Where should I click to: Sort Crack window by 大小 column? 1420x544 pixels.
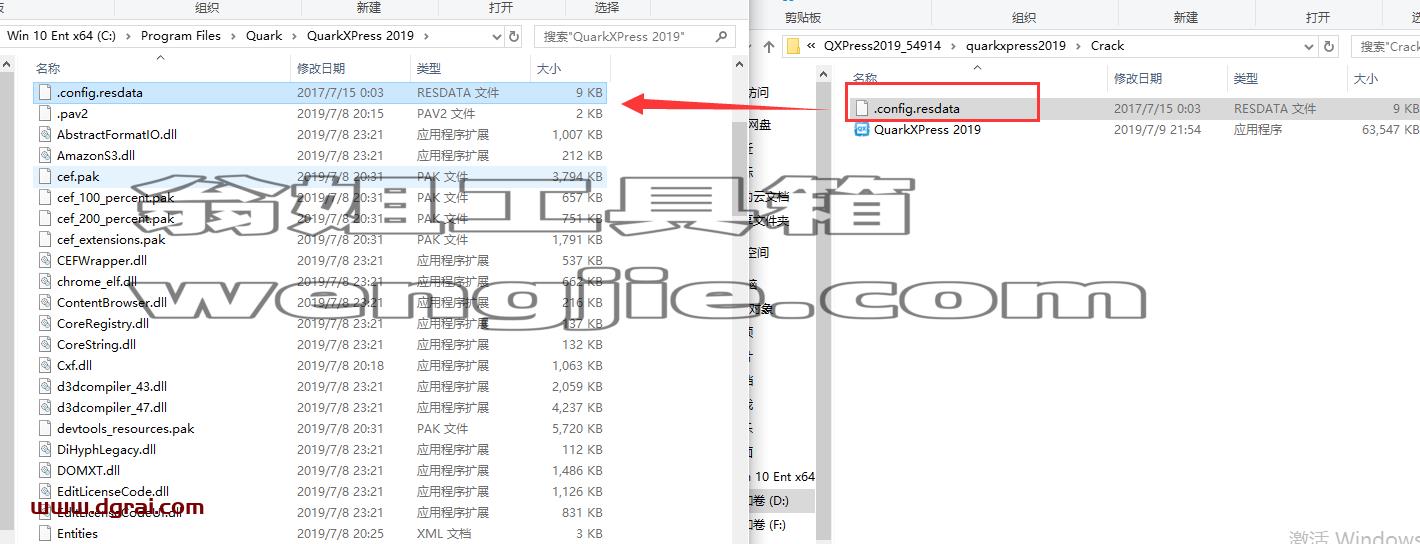click(1366, 78)
